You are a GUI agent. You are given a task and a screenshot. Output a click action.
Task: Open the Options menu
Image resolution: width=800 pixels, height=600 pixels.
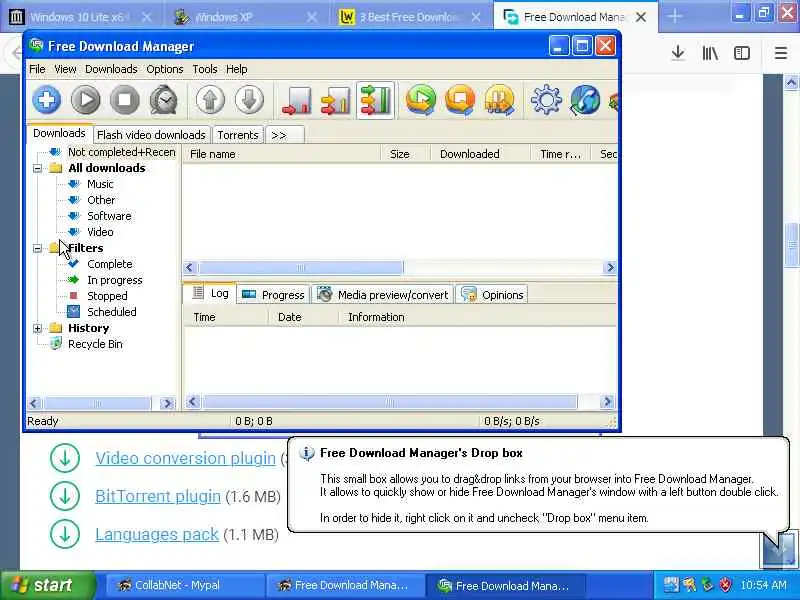165,69
